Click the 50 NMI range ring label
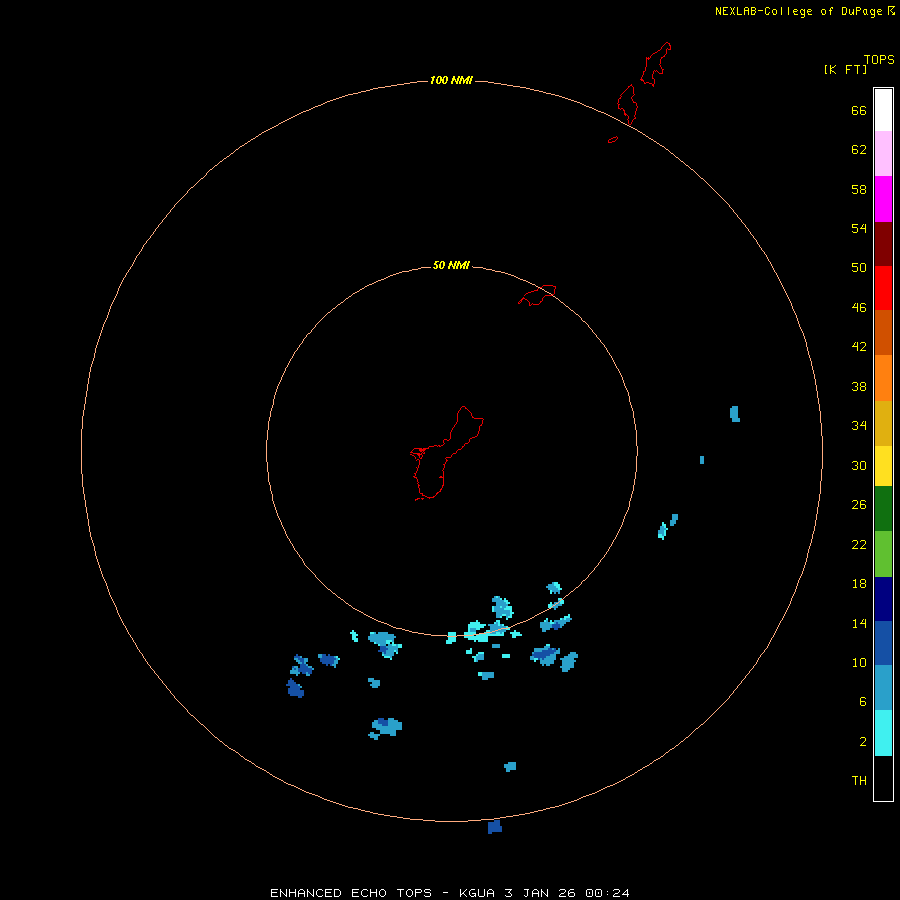Viewport: 900px width, 900px height. pos(451,265)
